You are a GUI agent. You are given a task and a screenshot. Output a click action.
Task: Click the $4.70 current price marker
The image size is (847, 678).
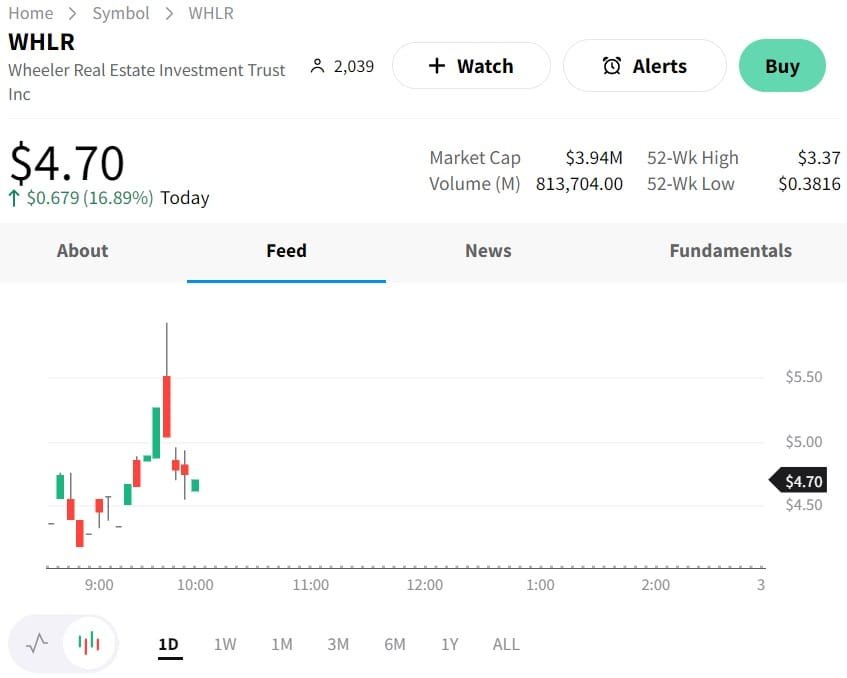[x=802, y=481]
